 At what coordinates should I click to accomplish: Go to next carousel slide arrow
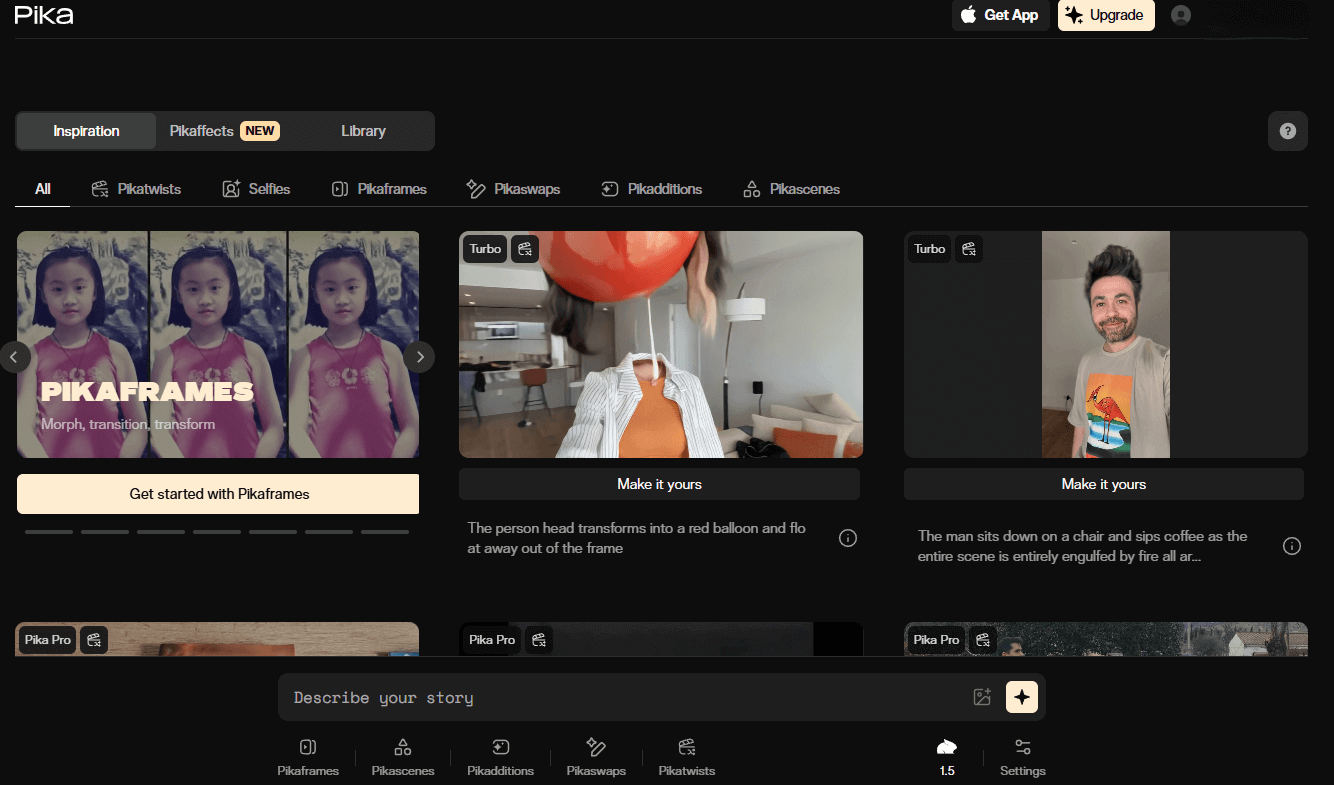pos(420,356)
